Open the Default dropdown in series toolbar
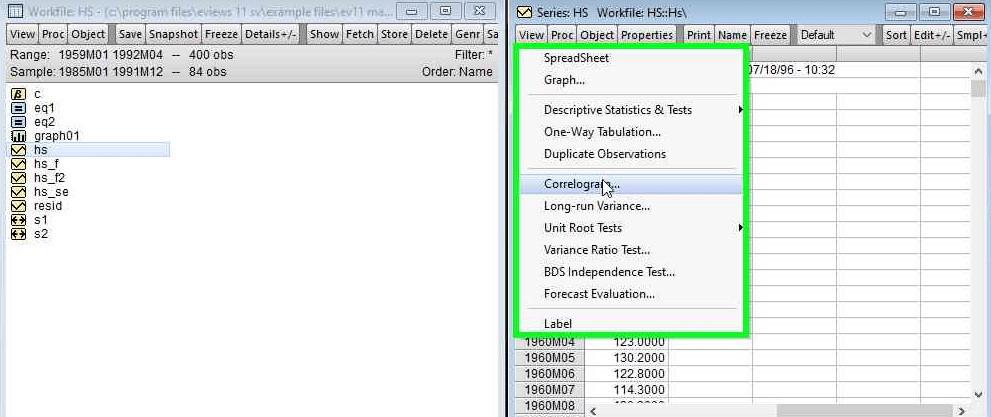Screen dimensions: 991x417 pos(837,34)
